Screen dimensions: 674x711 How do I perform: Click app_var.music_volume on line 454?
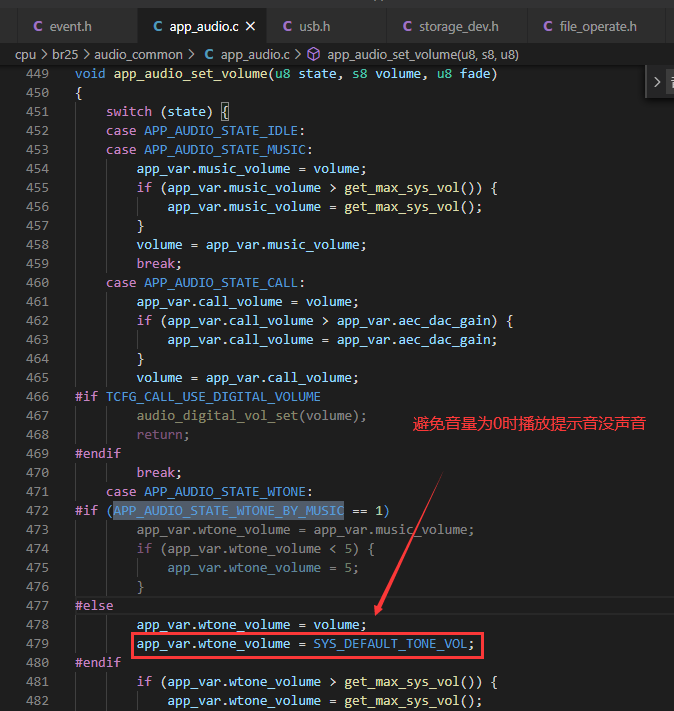[x=213, y=169]
